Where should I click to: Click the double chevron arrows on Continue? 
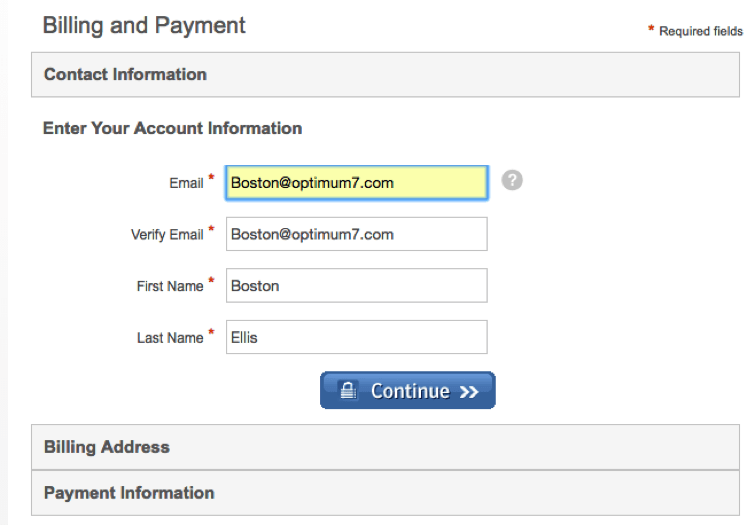coord(469,392)
